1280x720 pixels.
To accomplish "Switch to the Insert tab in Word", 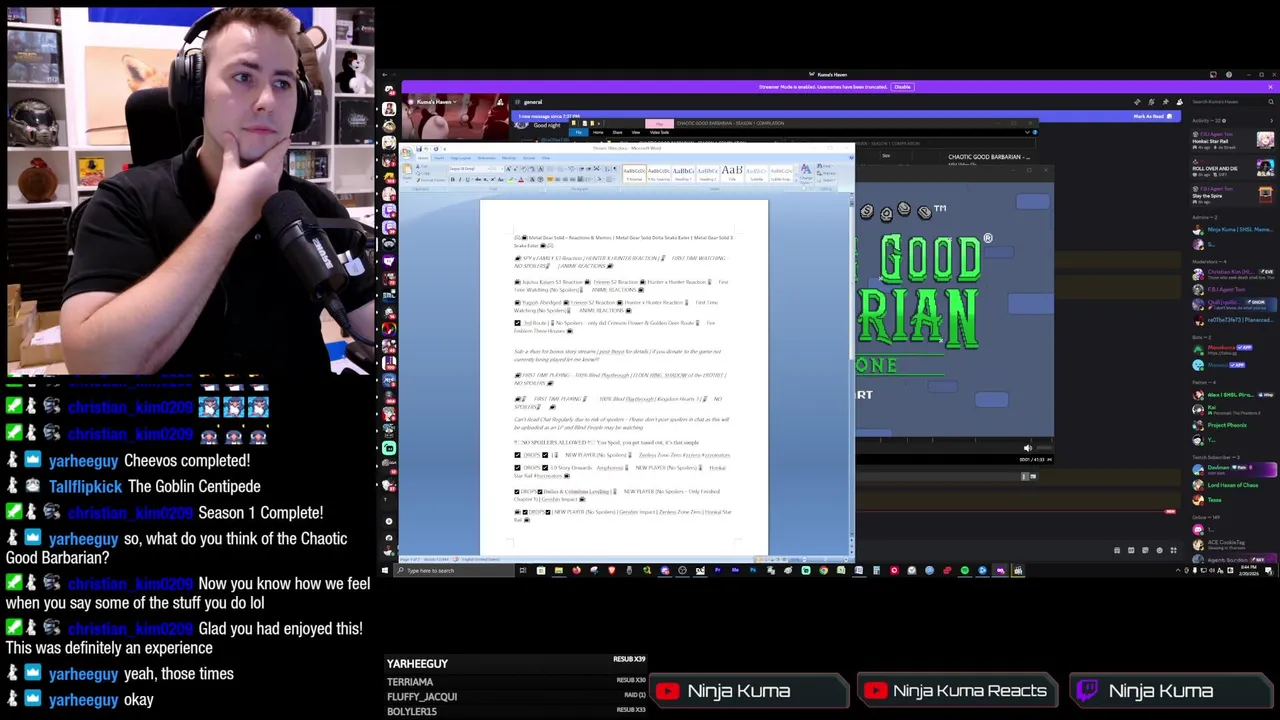I will (439, 158).
